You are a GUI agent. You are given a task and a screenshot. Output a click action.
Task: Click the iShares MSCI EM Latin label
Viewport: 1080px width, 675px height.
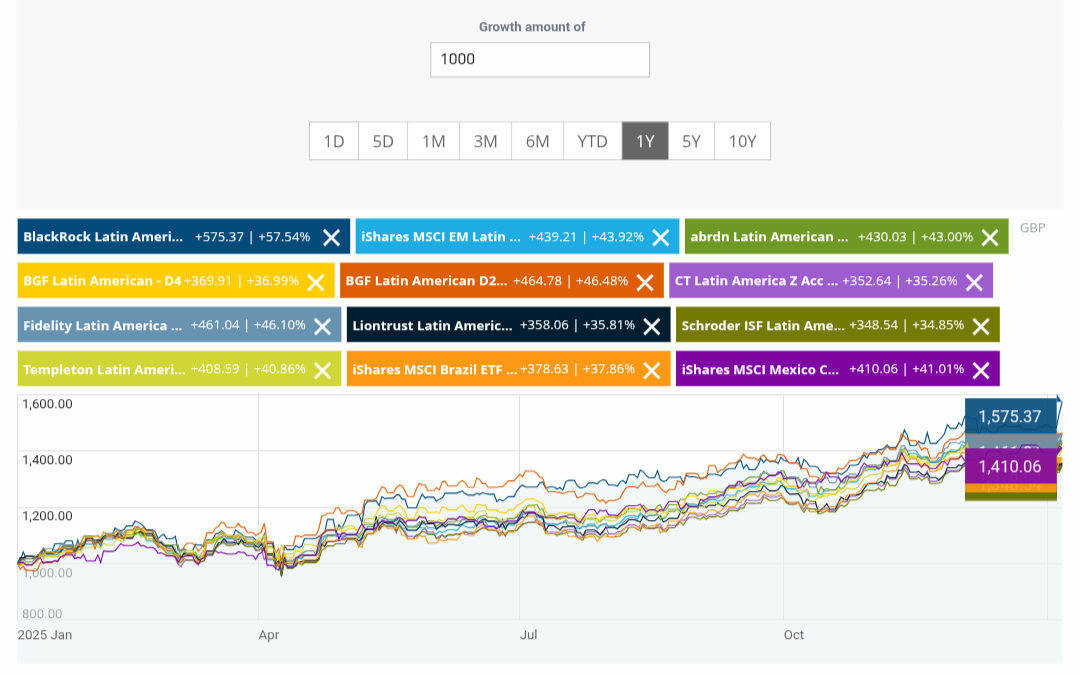click(x=441, y=237)
